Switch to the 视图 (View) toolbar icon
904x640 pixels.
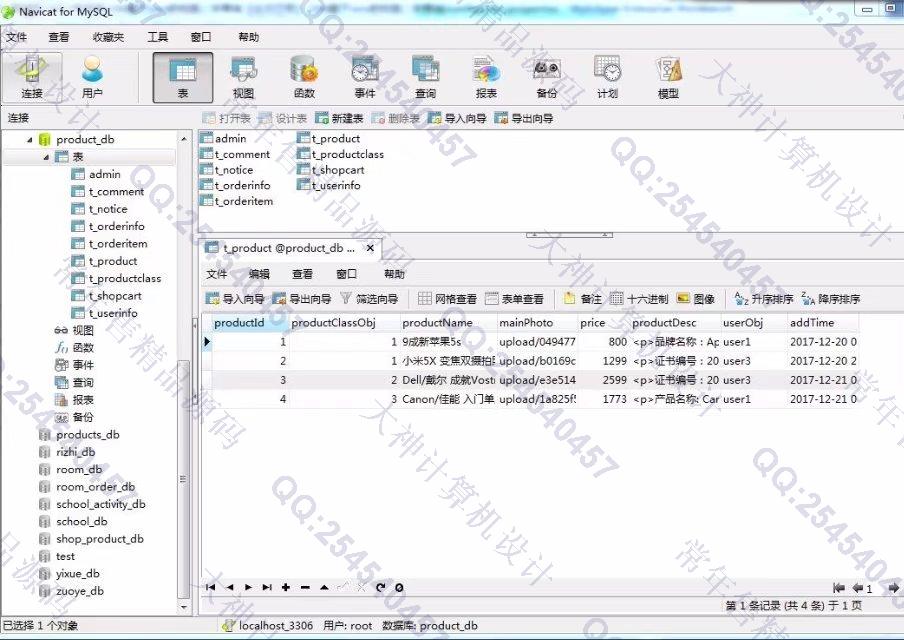[243, 77]
